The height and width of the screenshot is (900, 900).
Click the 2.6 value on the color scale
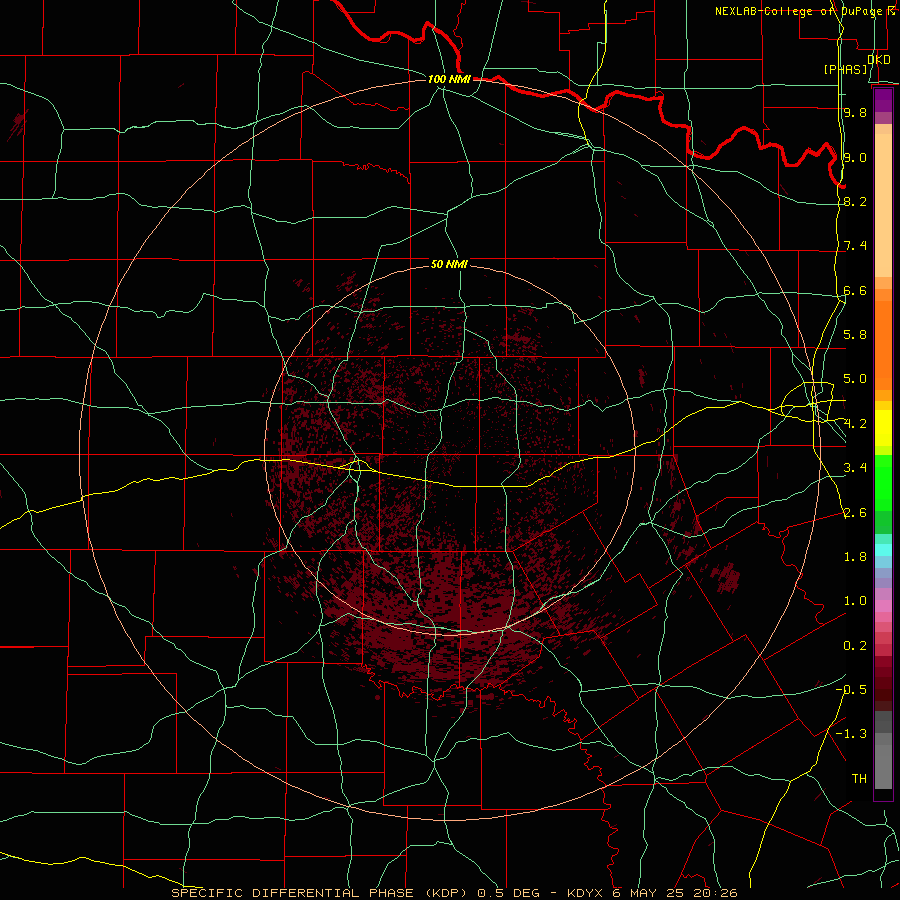[x=855, y=512]
